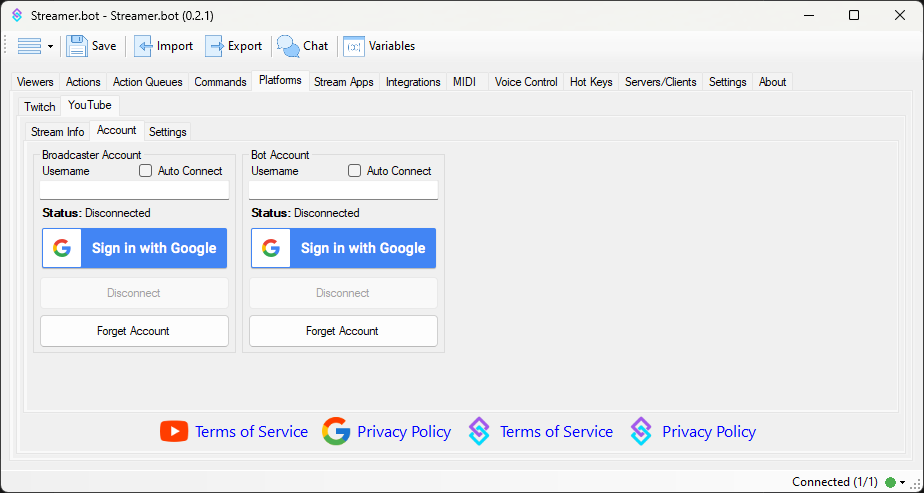Viewport: 924px width, 493px height.
Task: Click the YouTube logo icon at bottom
Action: point(174,431)
